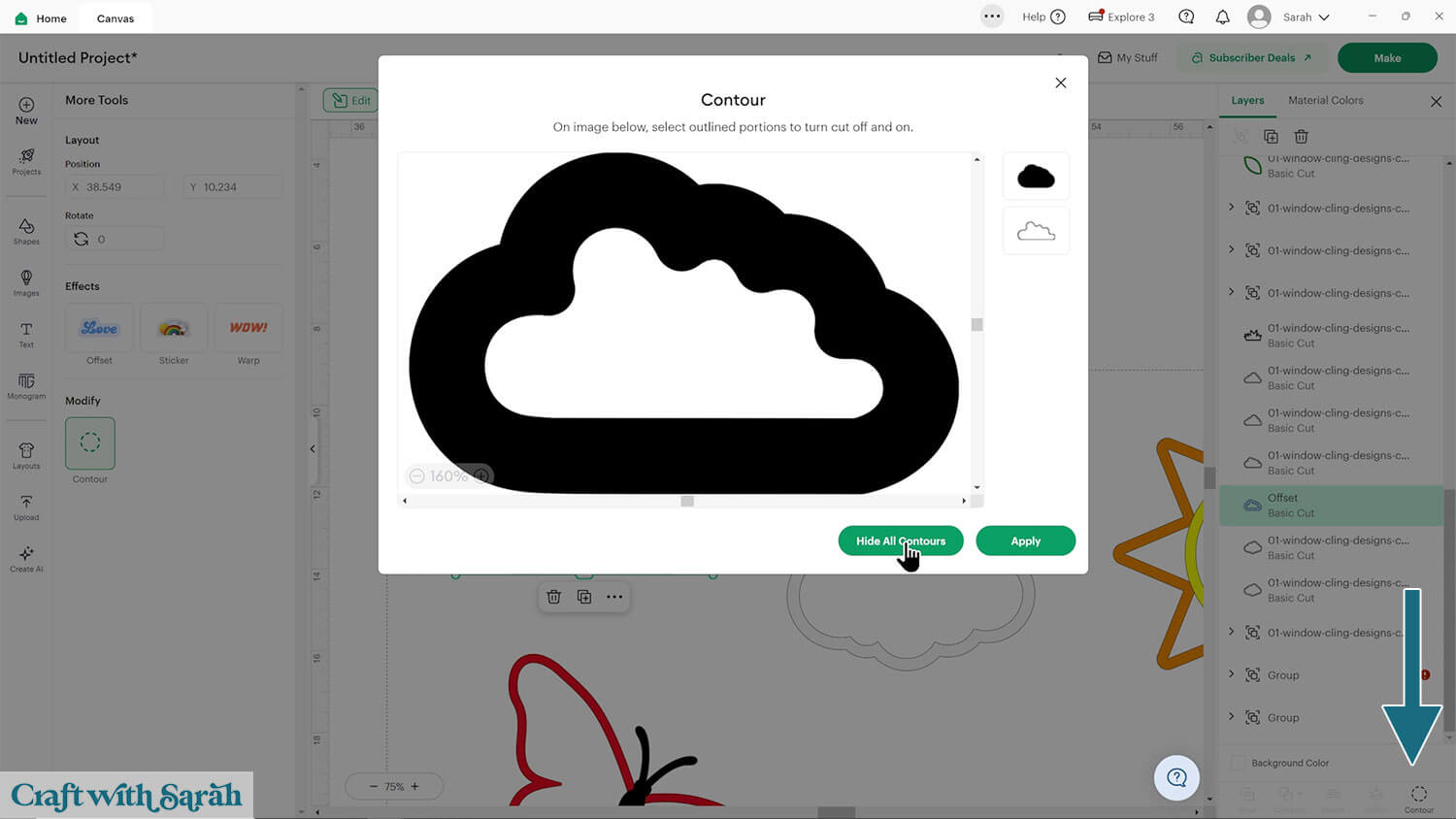The image size is (1456, 819).
Task: Open the Shapes tool
Action: (26, 231)
